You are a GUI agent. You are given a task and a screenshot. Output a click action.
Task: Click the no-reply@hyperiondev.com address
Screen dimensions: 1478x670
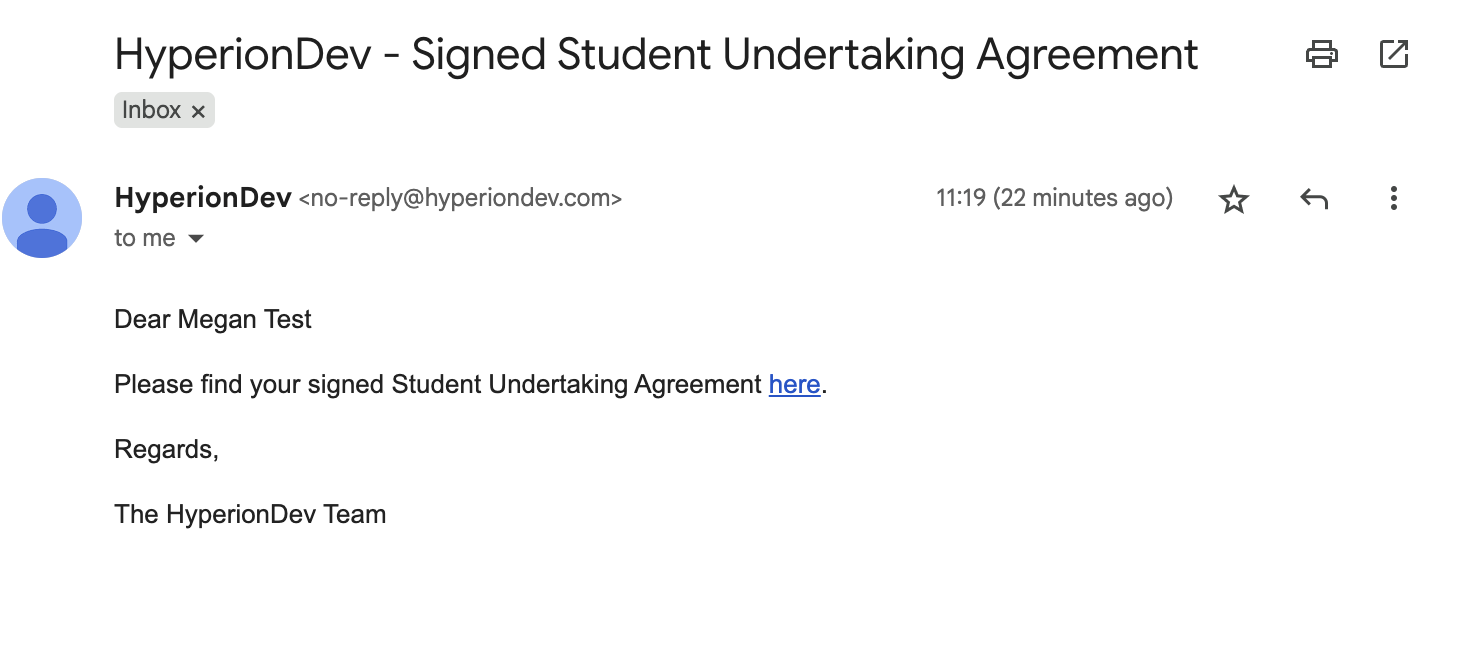(460, 199)
